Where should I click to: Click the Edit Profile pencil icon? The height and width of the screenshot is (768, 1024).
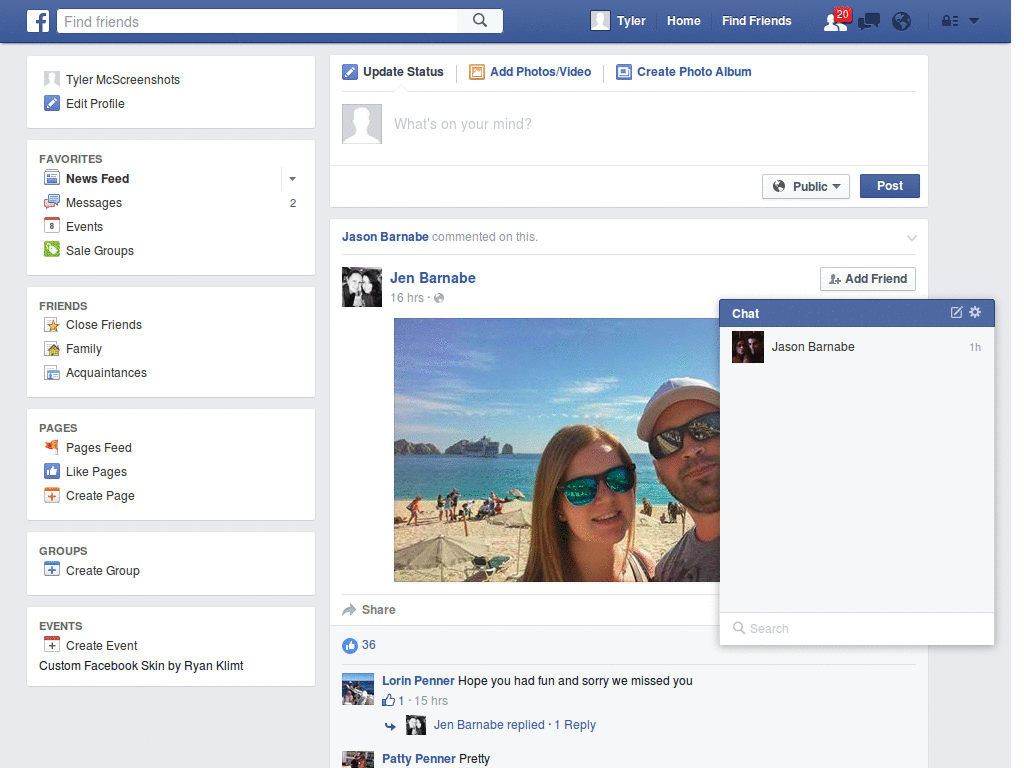coord(52,103)
